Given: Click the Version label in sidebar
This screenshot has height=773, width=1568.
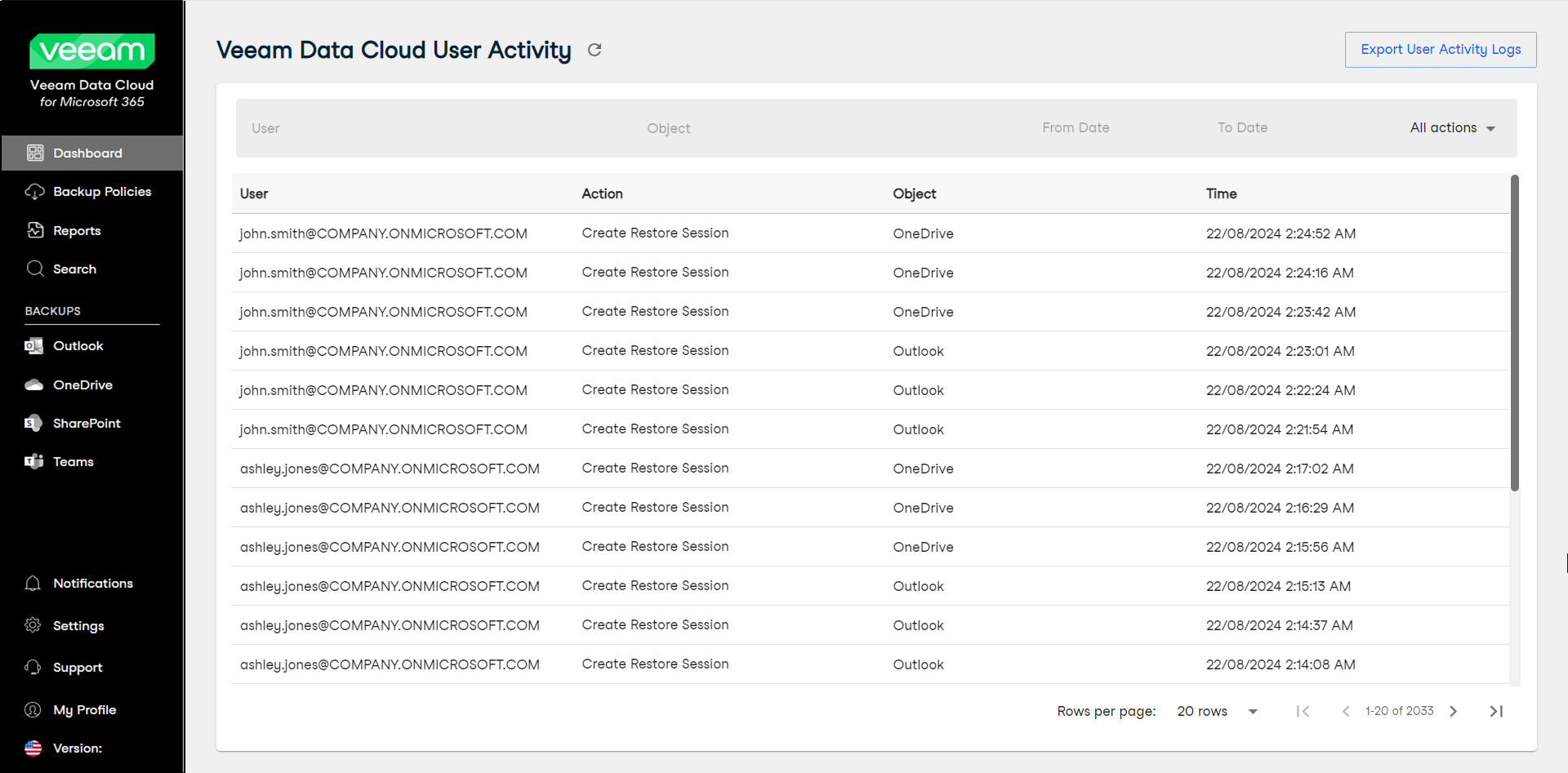Looking at the screenshot, I should [x=78, y=748].
